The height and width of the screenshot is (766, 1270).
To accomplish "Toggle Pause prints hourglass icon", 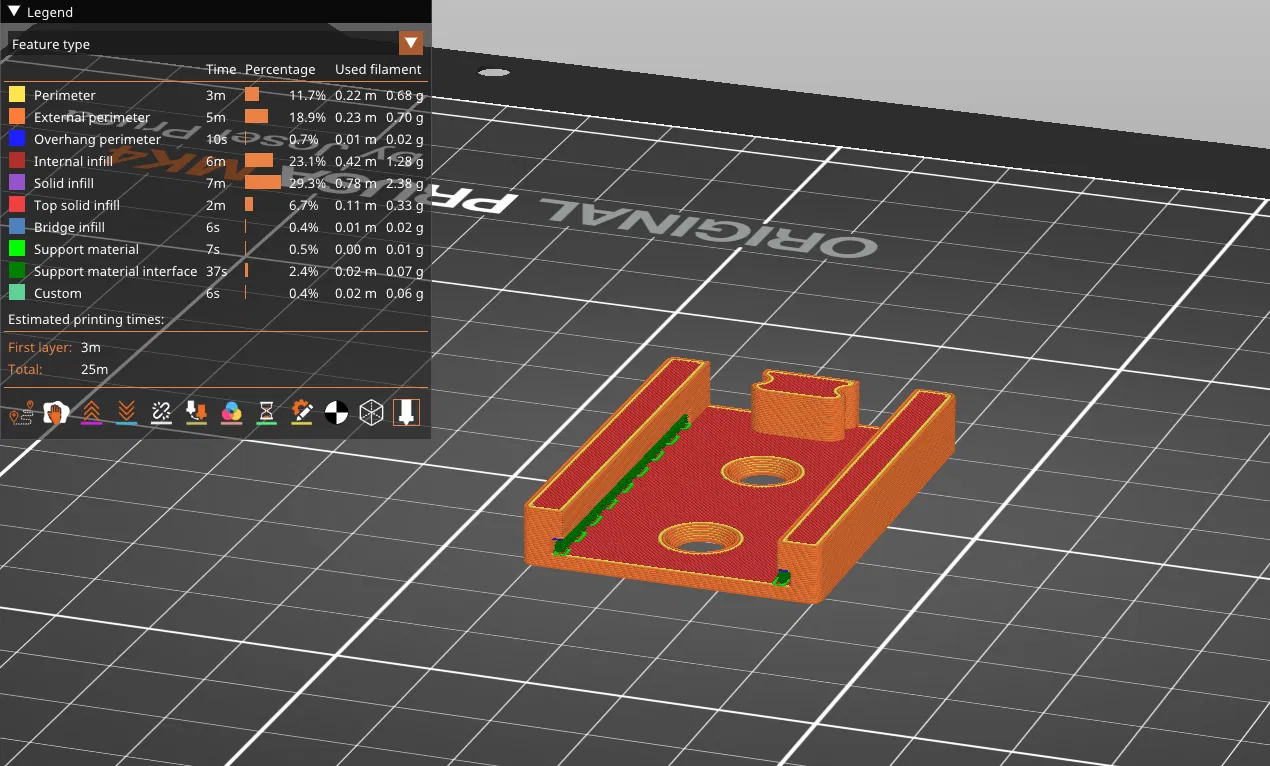I will [x=266, y=412].
